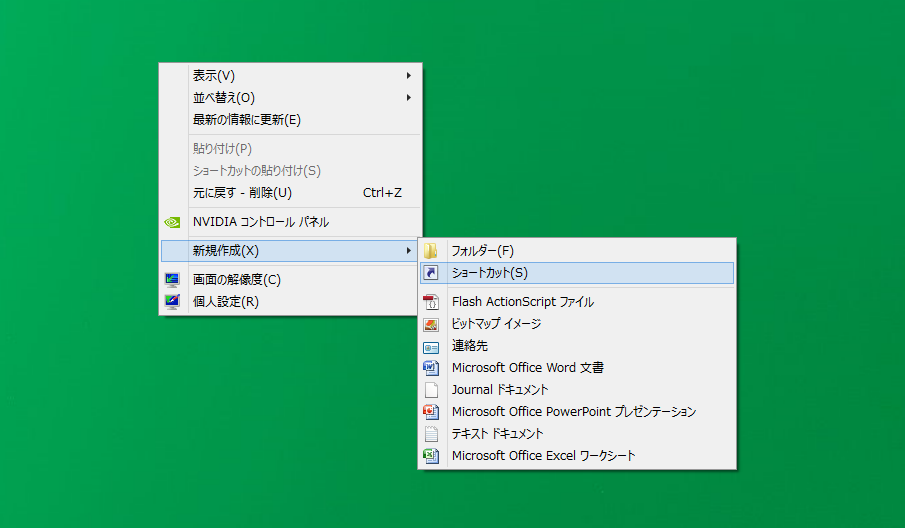
Task: Create a new テキスト ドキュメント
Action: (x=577, y=433)
